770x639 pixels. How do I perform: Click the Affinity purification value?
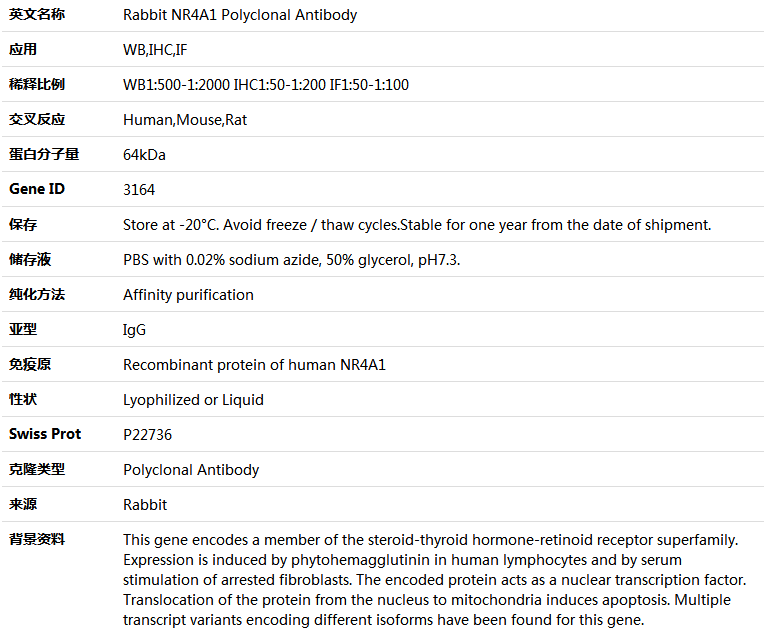click(x=188, y=295)
